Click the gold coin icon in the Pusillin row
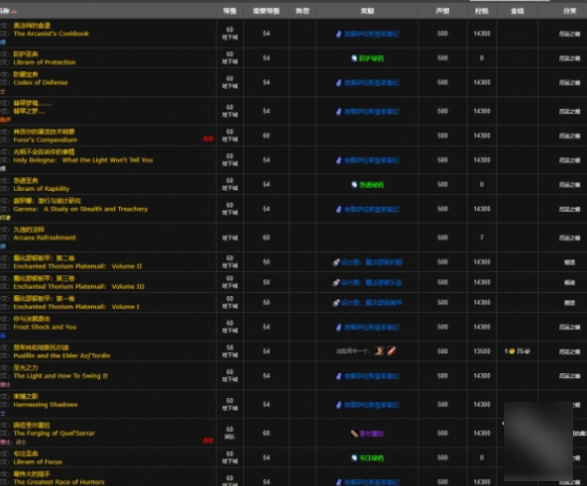This screenshot has height=486, width=587. pyautogui.click(x=512, y=352)
